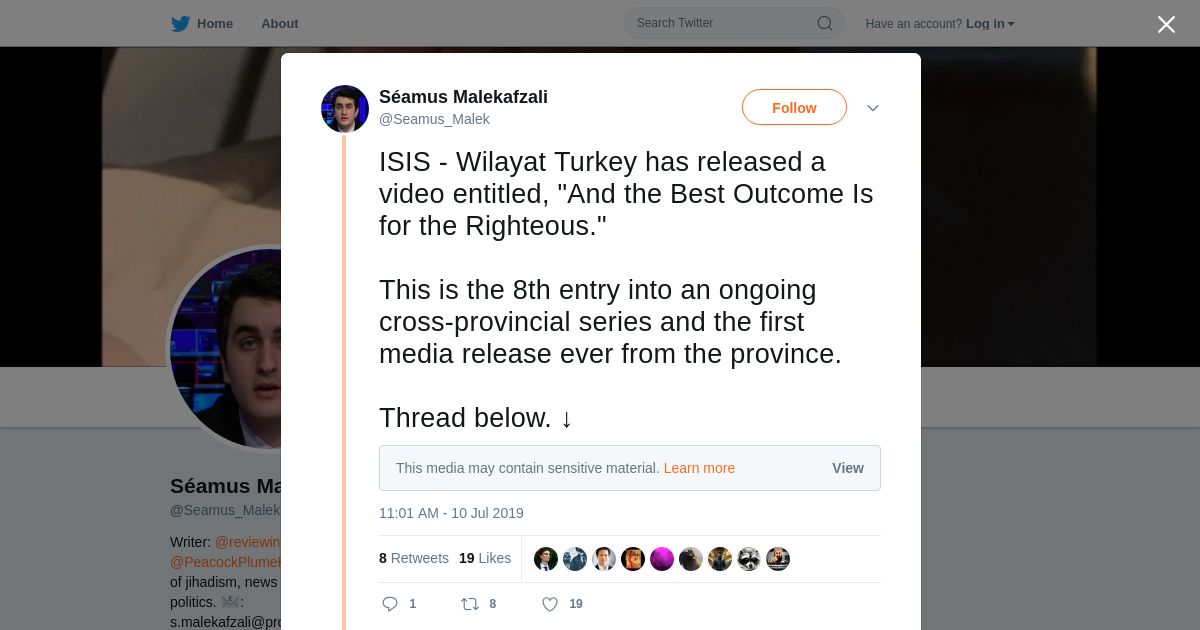
Task: Open Séamus Malekafzali's tweet avatar
Action: pyautogui.click(x=345, y=109)
